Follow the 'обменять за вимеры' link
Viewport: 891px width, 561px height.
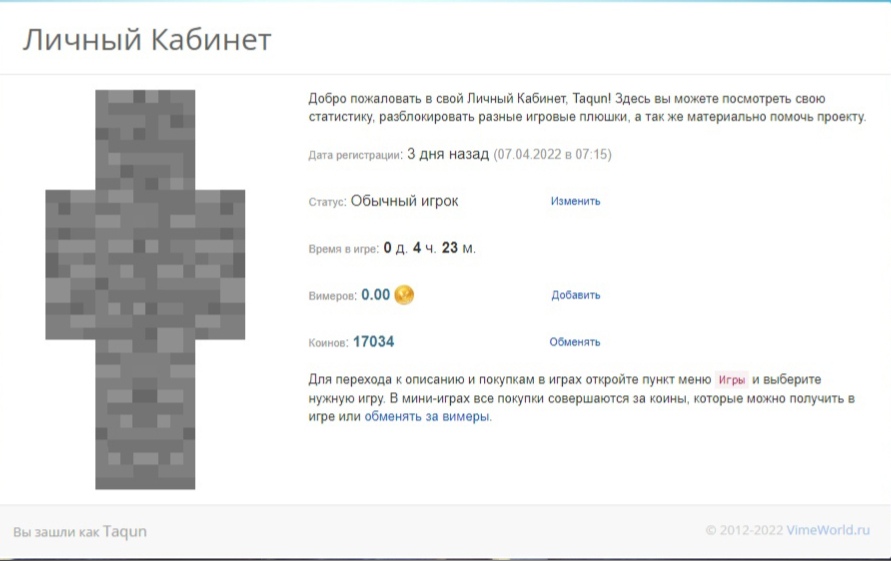(x=427, y=417)
